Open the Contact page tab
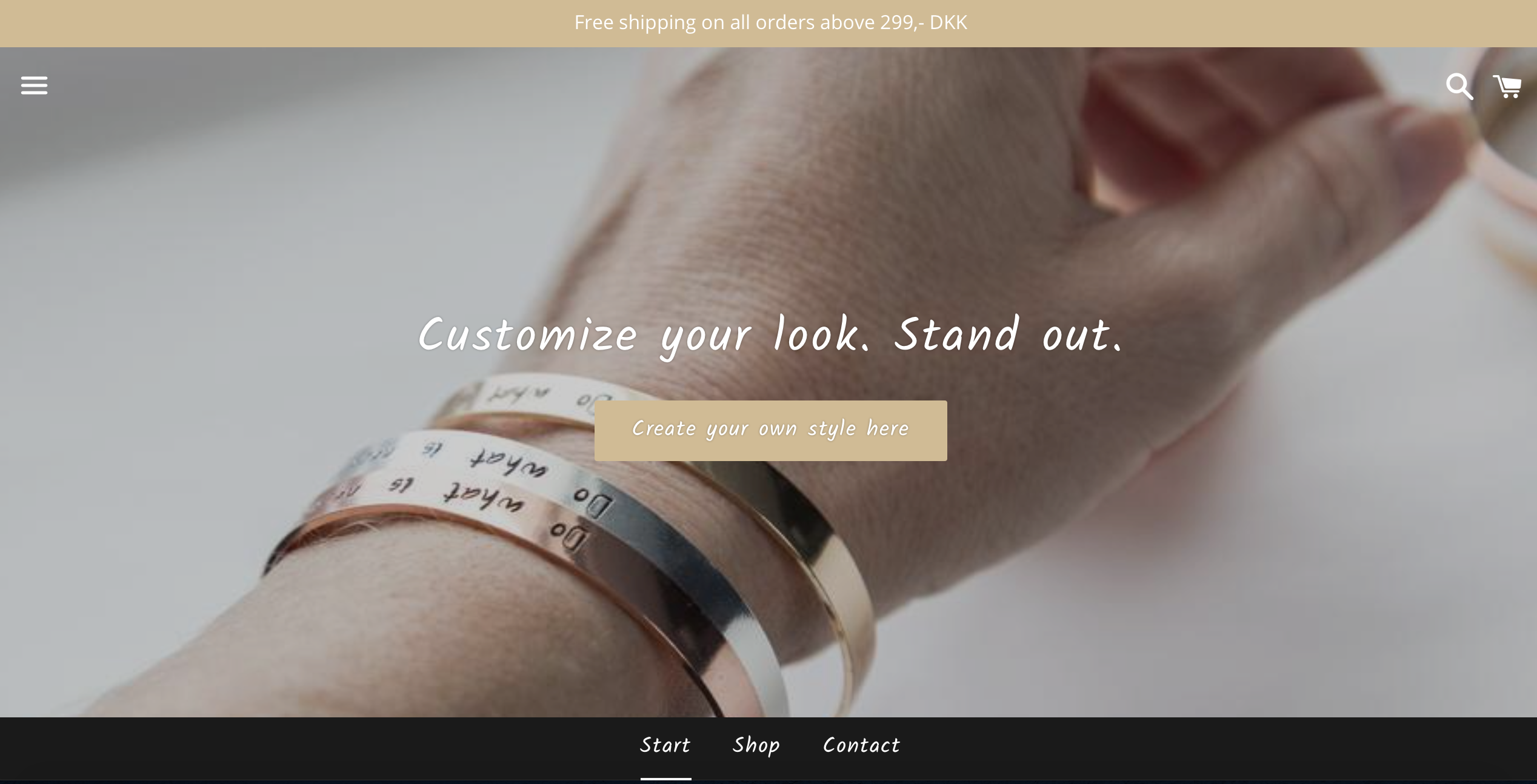1537x784 pixels. click(861, 746)
